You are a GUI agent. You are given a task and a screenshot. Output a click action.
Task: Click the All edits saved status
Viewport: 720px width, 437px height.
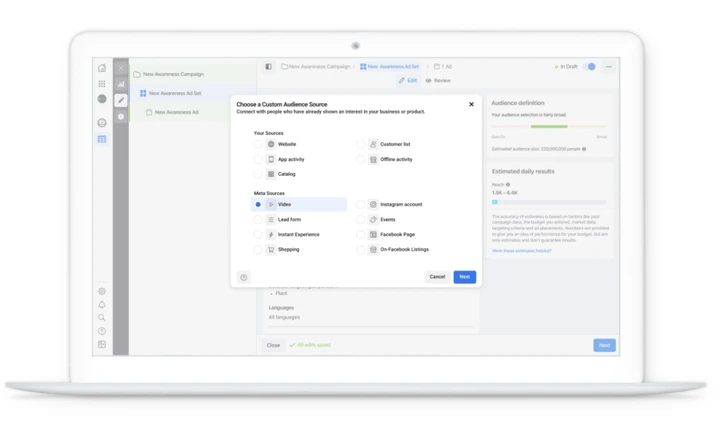click(310, 345)
